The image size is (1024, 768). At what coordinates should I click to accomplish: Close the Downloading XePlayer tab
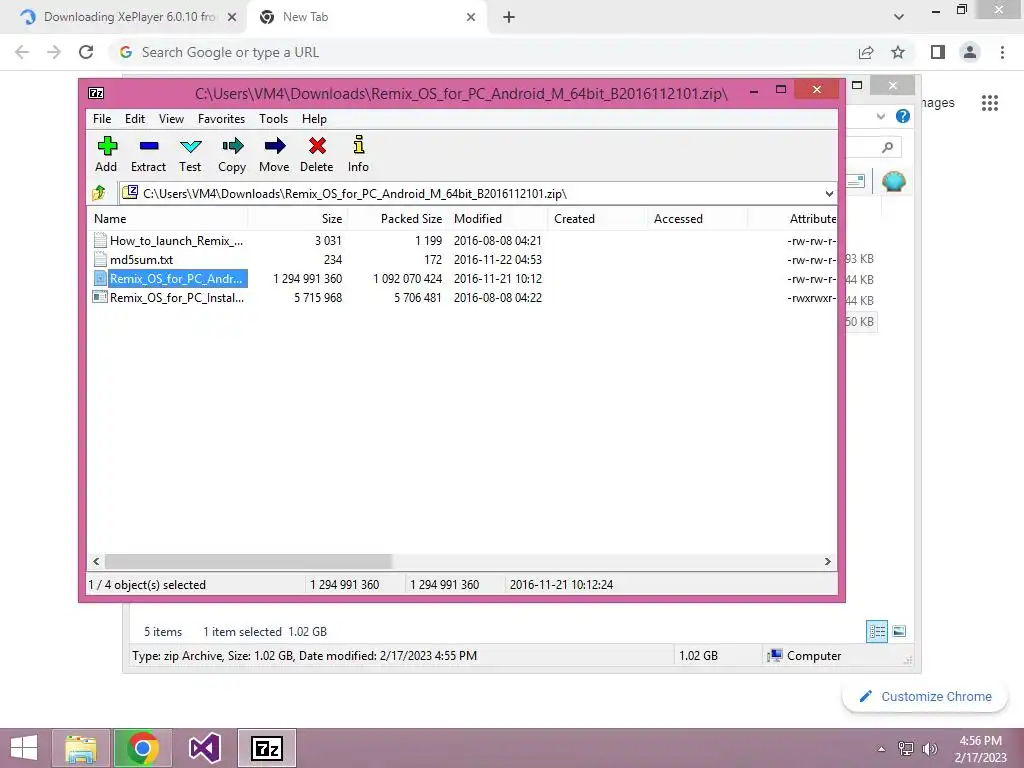pos(232,17)
